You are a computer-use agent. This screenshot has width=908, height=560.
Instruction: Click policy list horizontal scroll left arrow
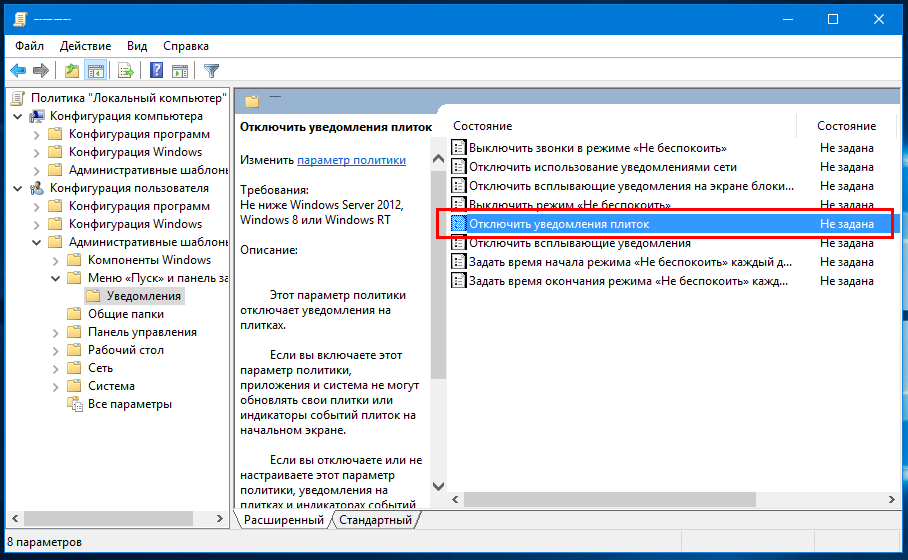456,499
